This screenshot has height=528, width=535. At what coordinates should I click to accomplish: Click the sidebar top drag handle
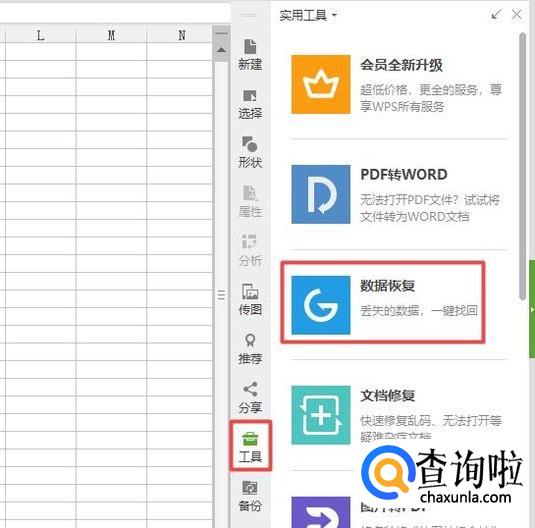pos(248,15)
